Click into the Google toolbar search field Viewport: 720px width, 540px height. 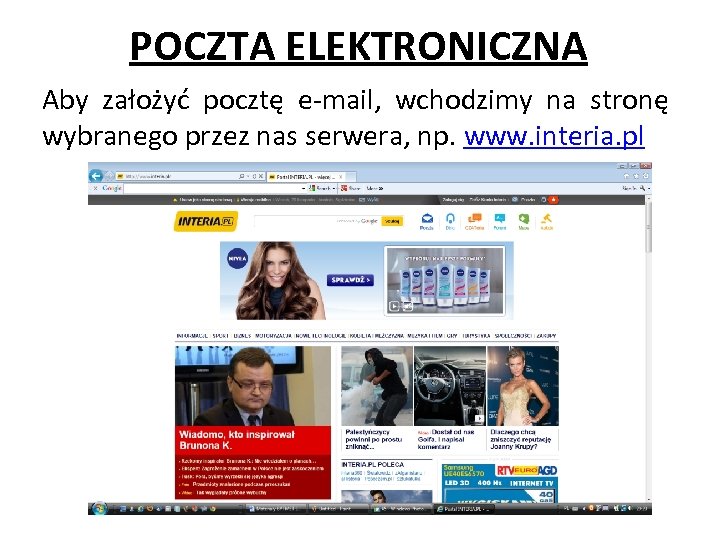[212, 188]
